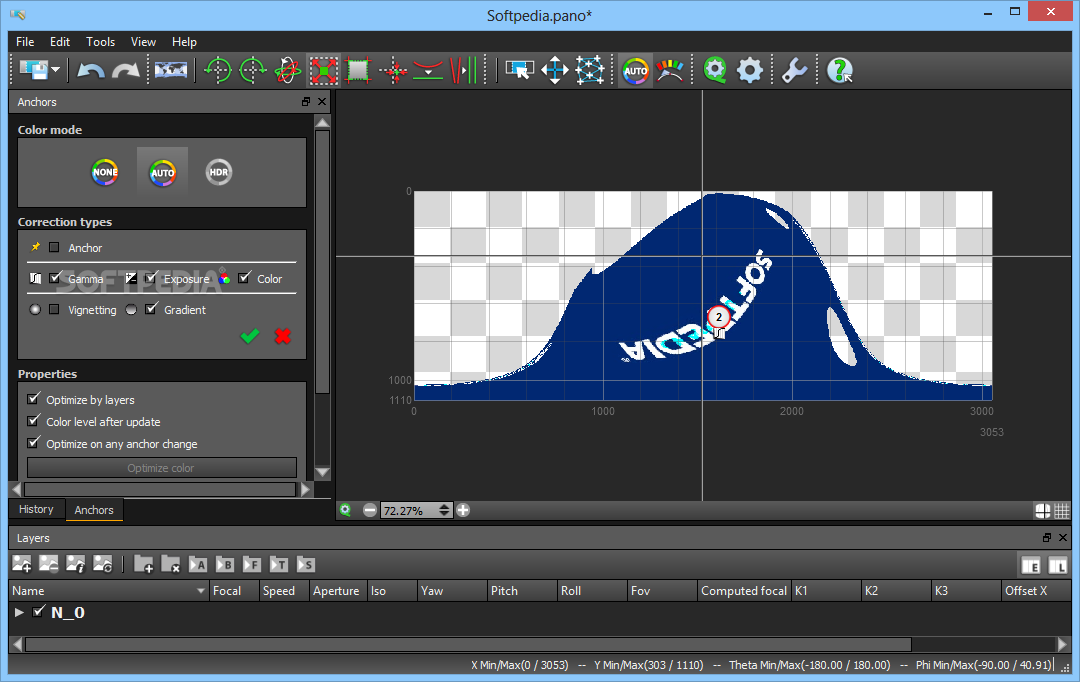Select the image selection pointer tool
Screen dimensions: 1080x682
coord(519,70)
